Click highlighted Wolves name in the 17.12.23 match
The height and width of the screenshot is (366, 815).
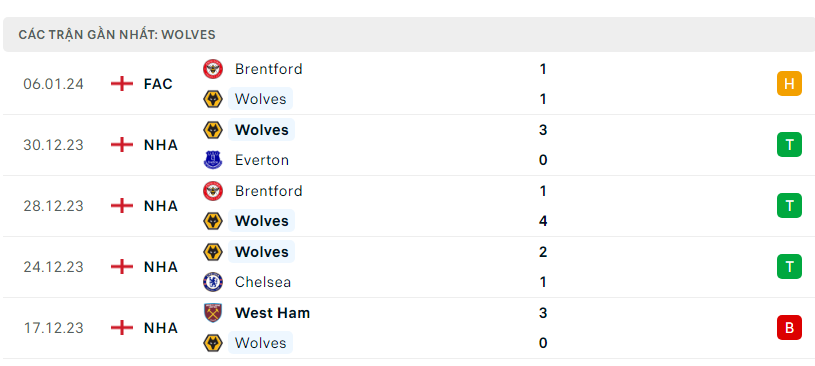260,343
